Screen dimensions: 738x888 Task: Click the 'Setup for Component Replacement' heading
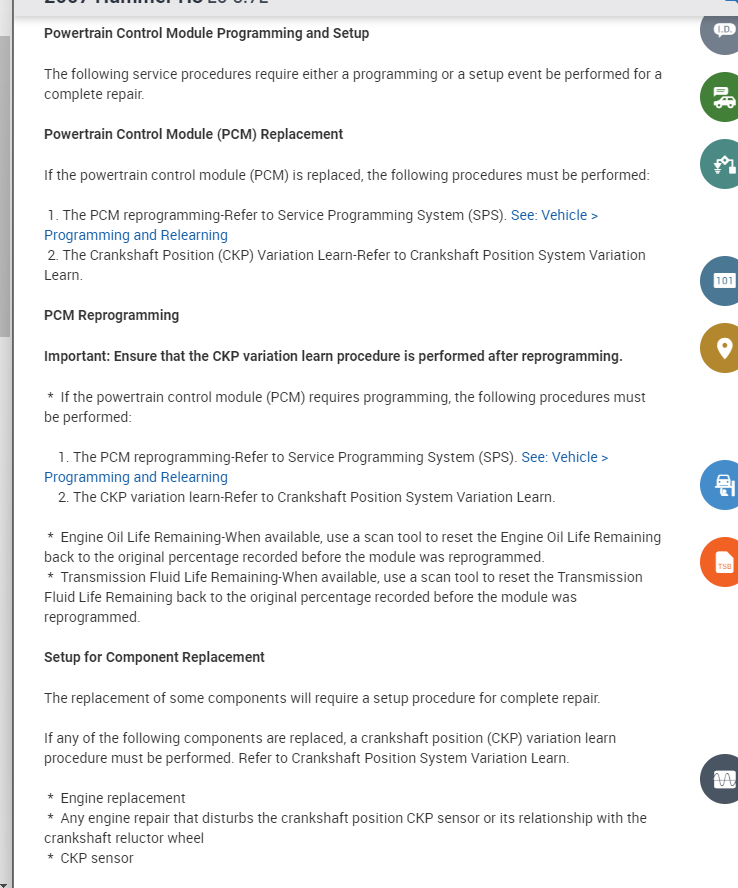point(154,657)
